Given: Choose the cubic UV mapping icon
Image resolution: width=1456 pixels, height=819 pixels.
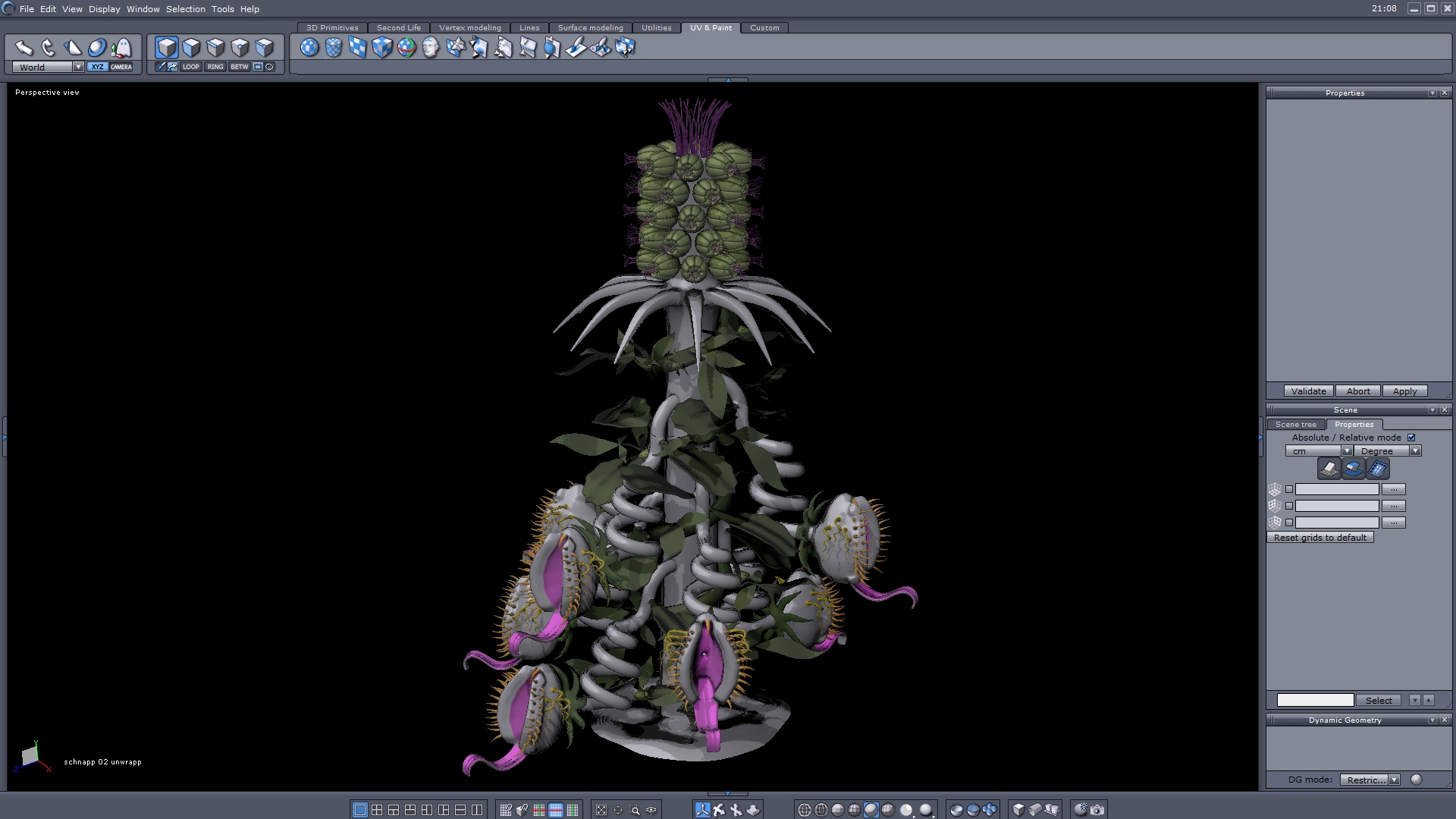Looking at the screenshot, I should coord(382,48).
